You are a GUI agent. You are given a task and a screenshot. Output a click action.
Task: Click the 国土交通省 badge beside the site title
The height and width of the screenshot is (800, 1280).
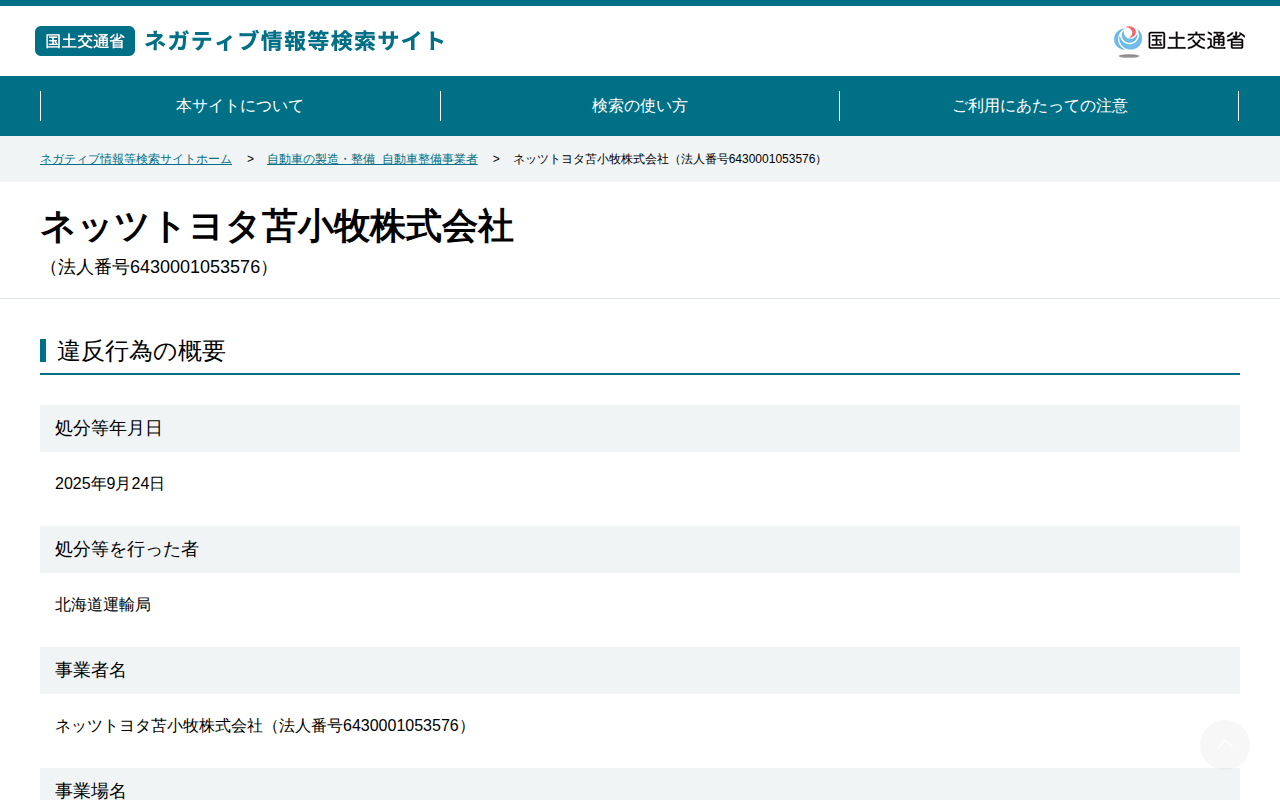point(85,41)
